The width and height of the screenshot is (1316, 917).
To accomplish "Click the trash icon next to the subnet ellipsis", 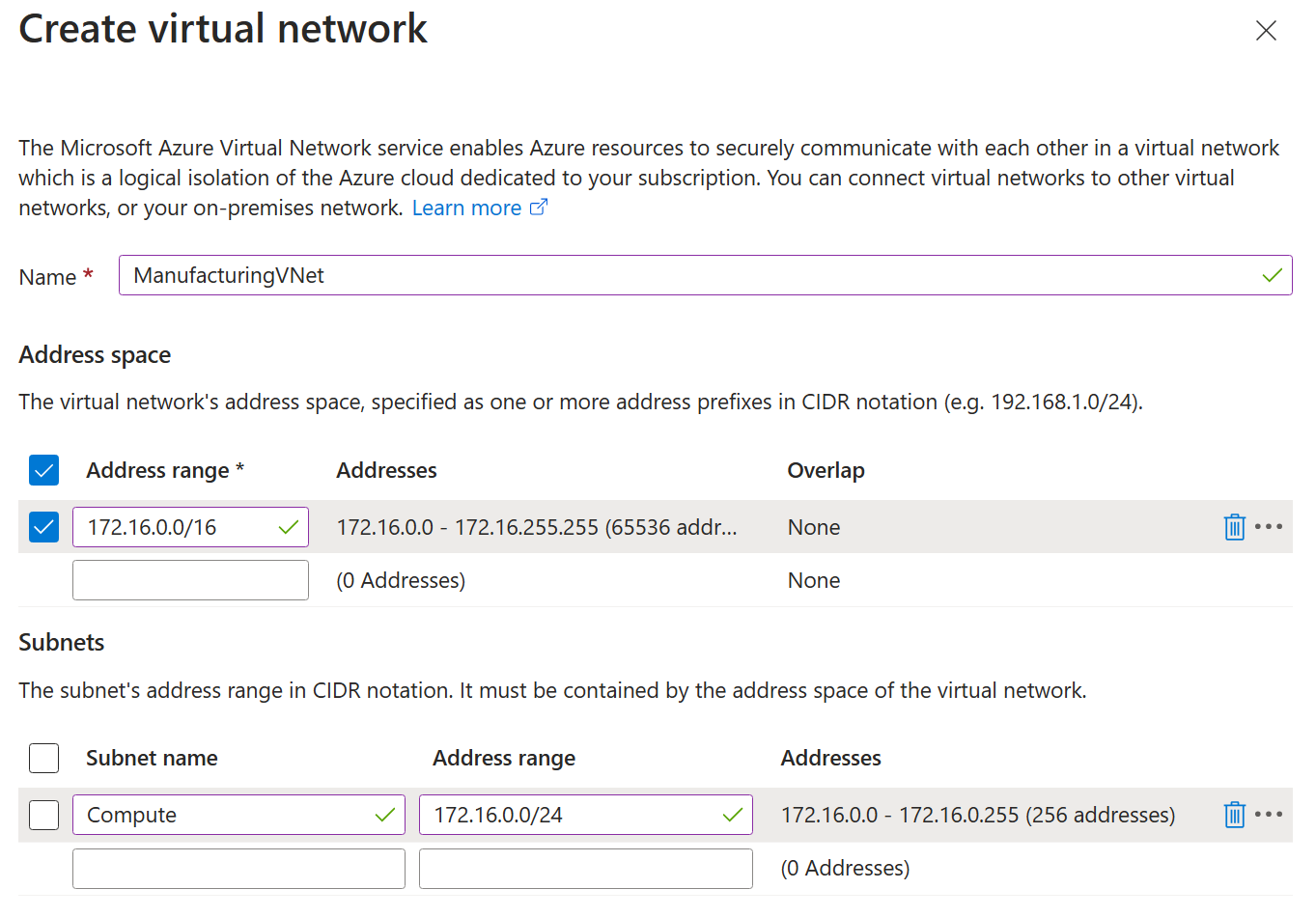I will tap(1234, 815).
